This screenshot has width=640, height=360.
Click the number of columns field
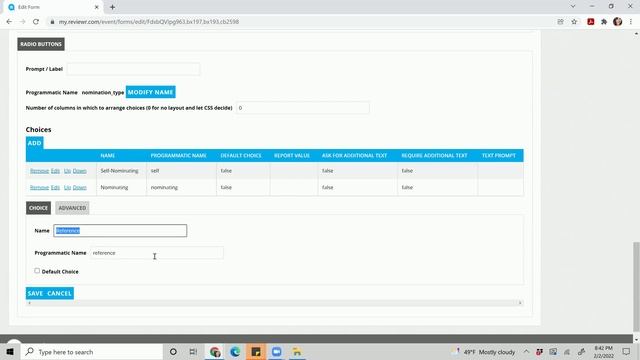tap(302, 108)
